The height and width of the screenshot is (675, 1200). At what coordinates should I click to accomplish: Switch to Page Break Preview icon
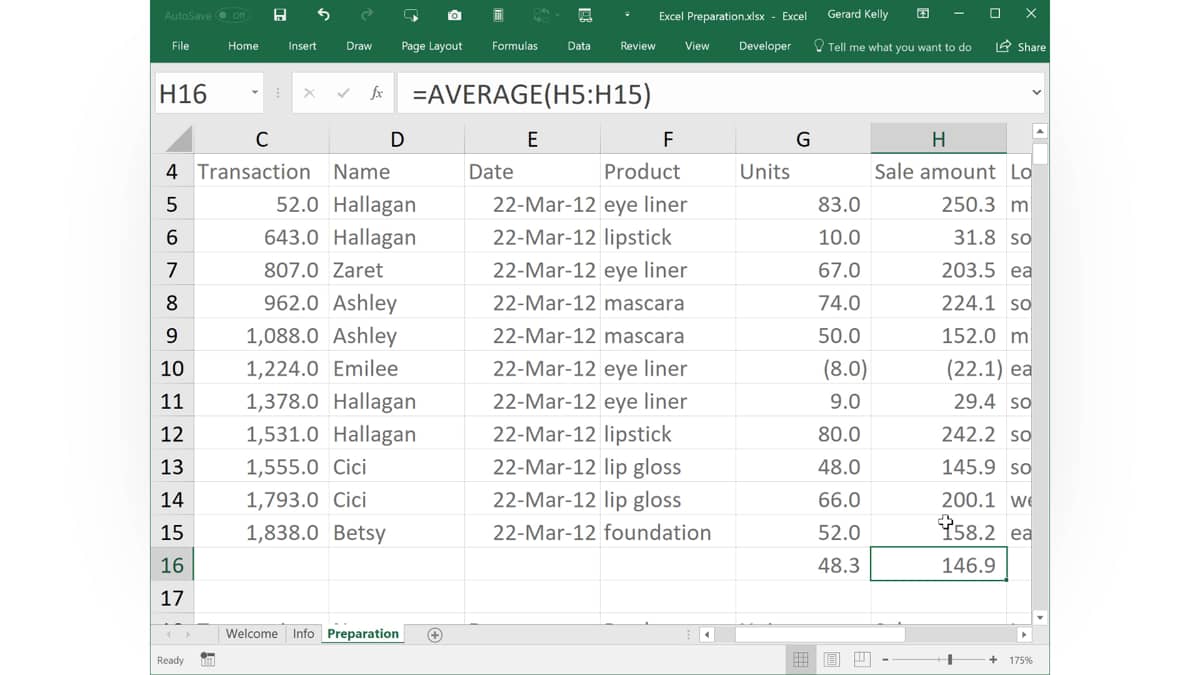coord(862,660)
